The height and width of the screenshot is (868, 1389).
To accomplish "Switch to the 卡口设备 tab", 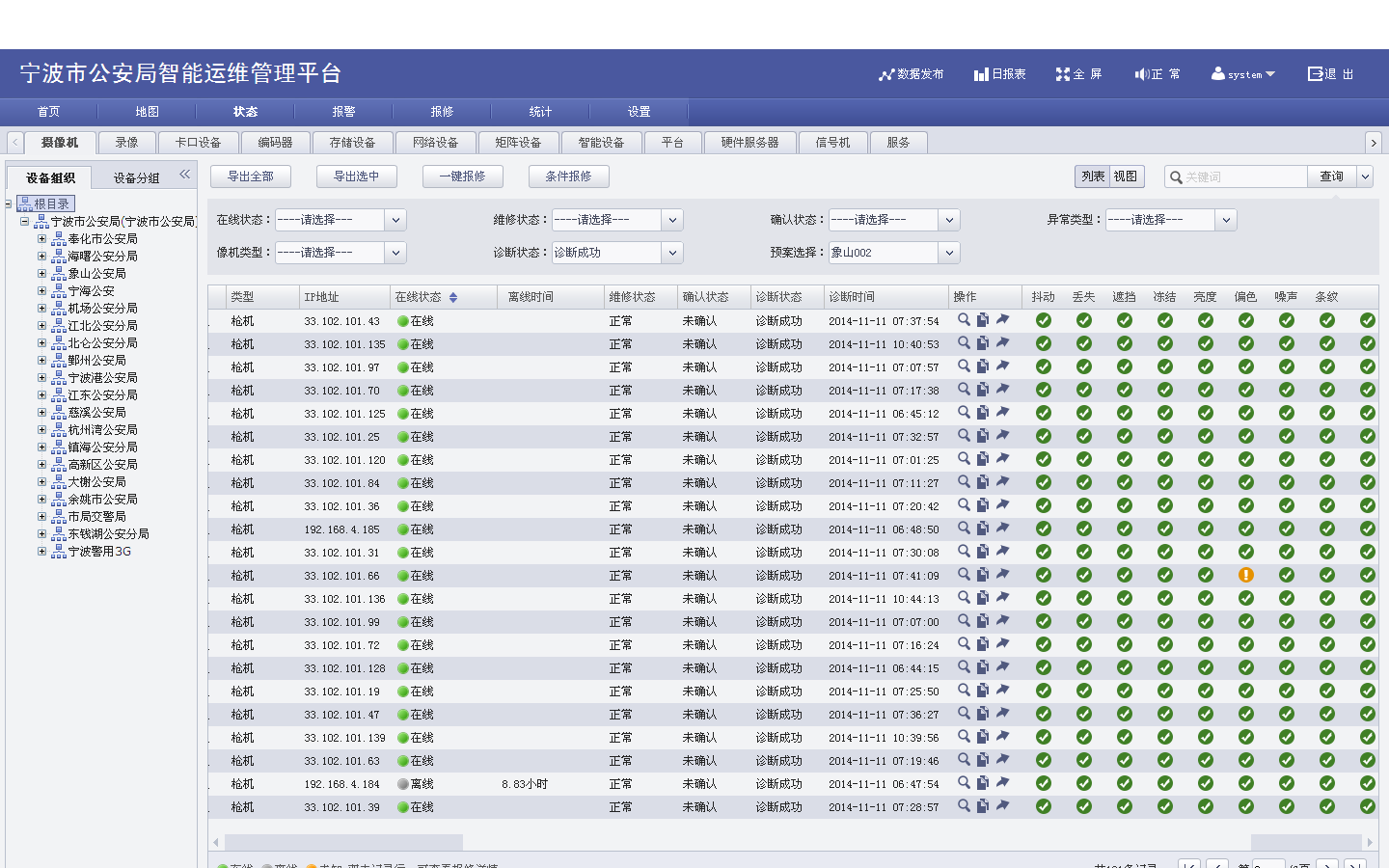I will (x=198, y=143).
